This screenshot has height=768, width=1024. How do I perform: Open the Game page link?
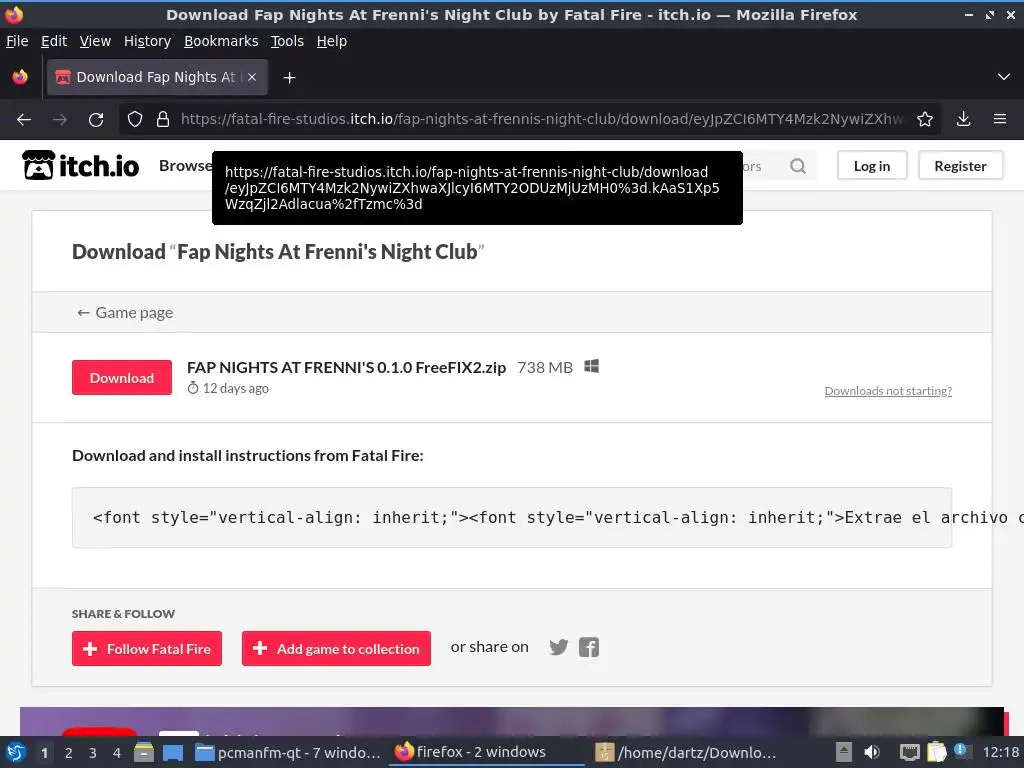click(x=125, y=313)
